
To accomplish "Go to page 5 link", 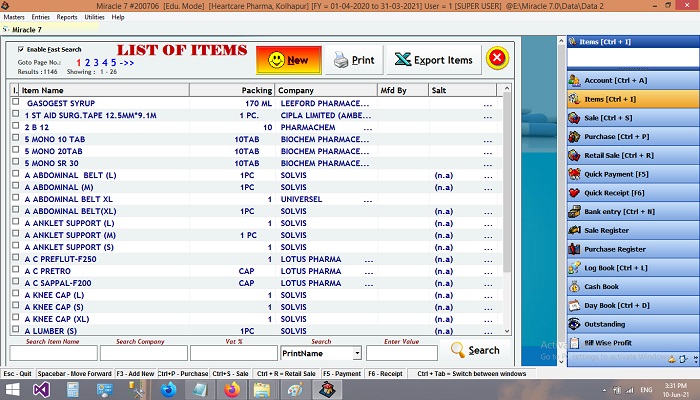I will 114,63.
